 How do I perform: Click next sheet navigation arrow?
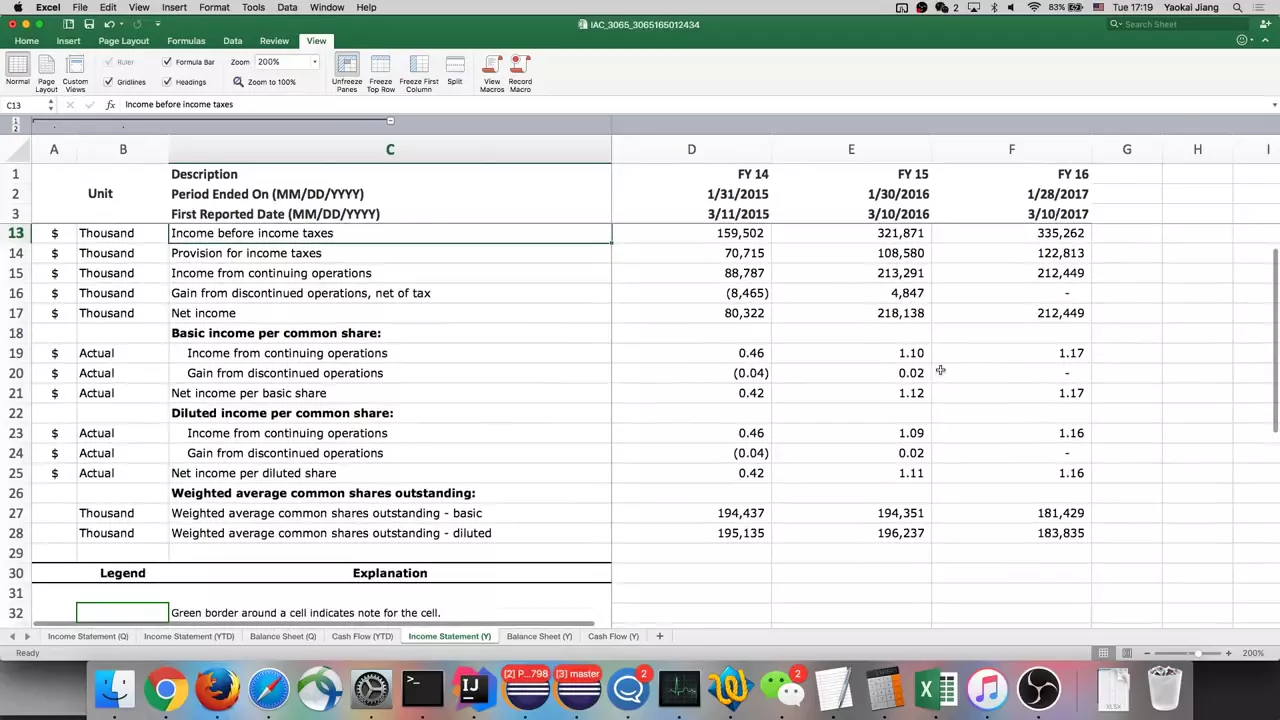tap(27, 636)
